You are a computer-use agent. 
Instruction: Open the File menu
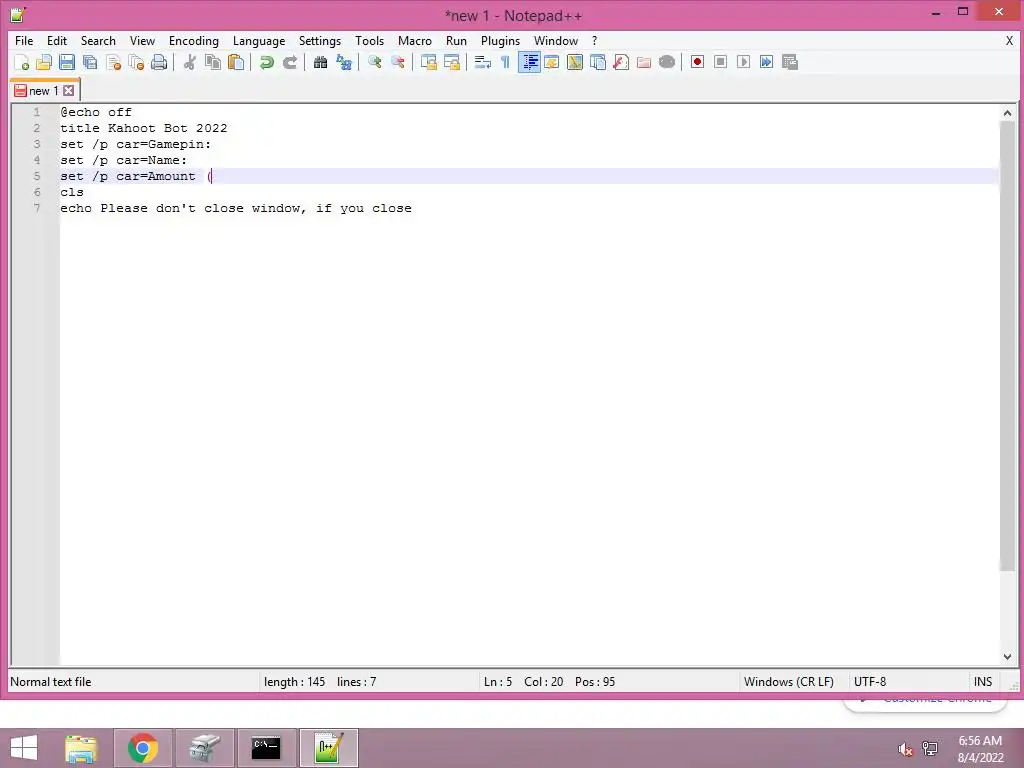[24, 40]
